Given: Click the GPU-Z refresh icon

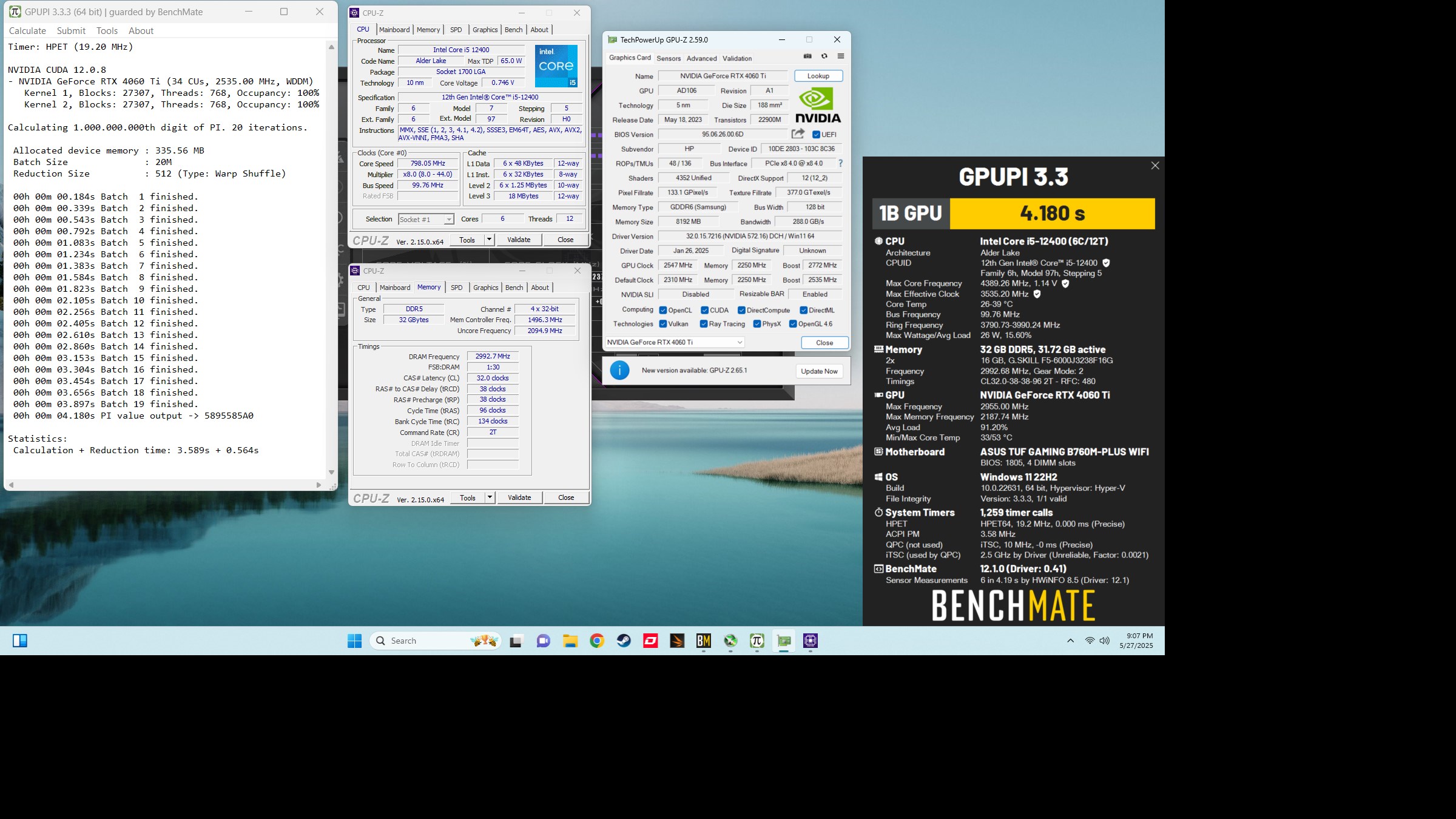Looking at the screenshot, I should point(824,56).
